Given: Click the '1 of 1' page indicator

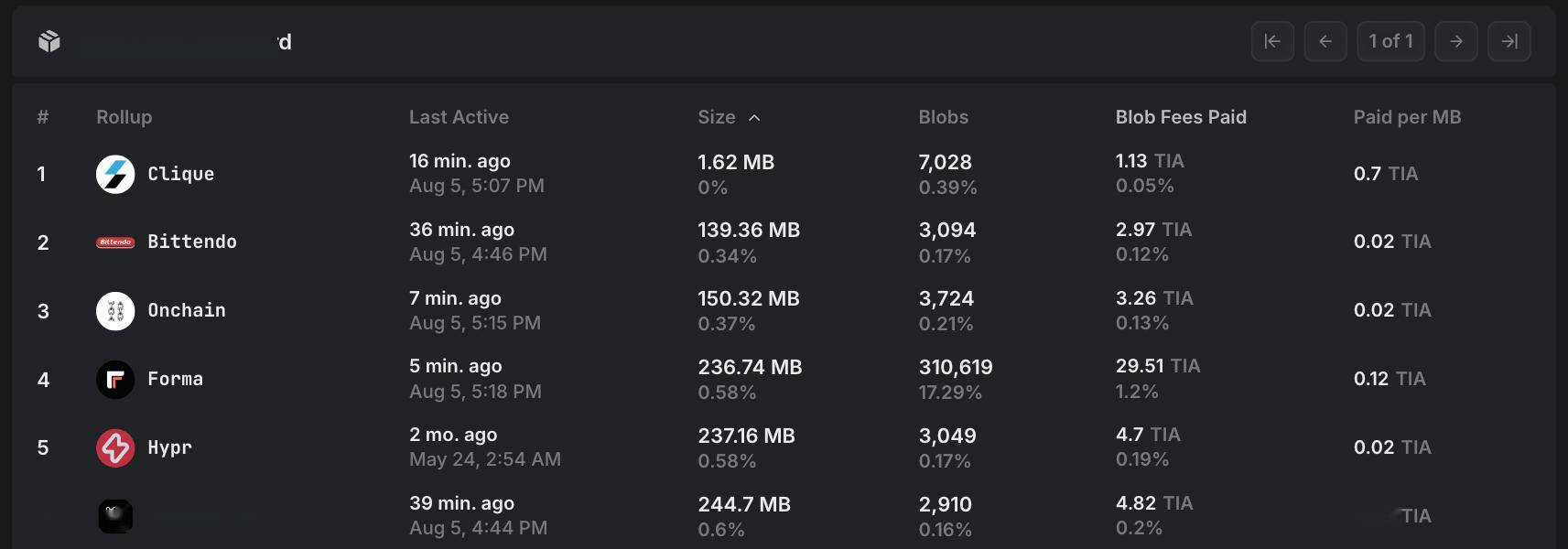Looking at the screenshot, I should coord(1390,41).
